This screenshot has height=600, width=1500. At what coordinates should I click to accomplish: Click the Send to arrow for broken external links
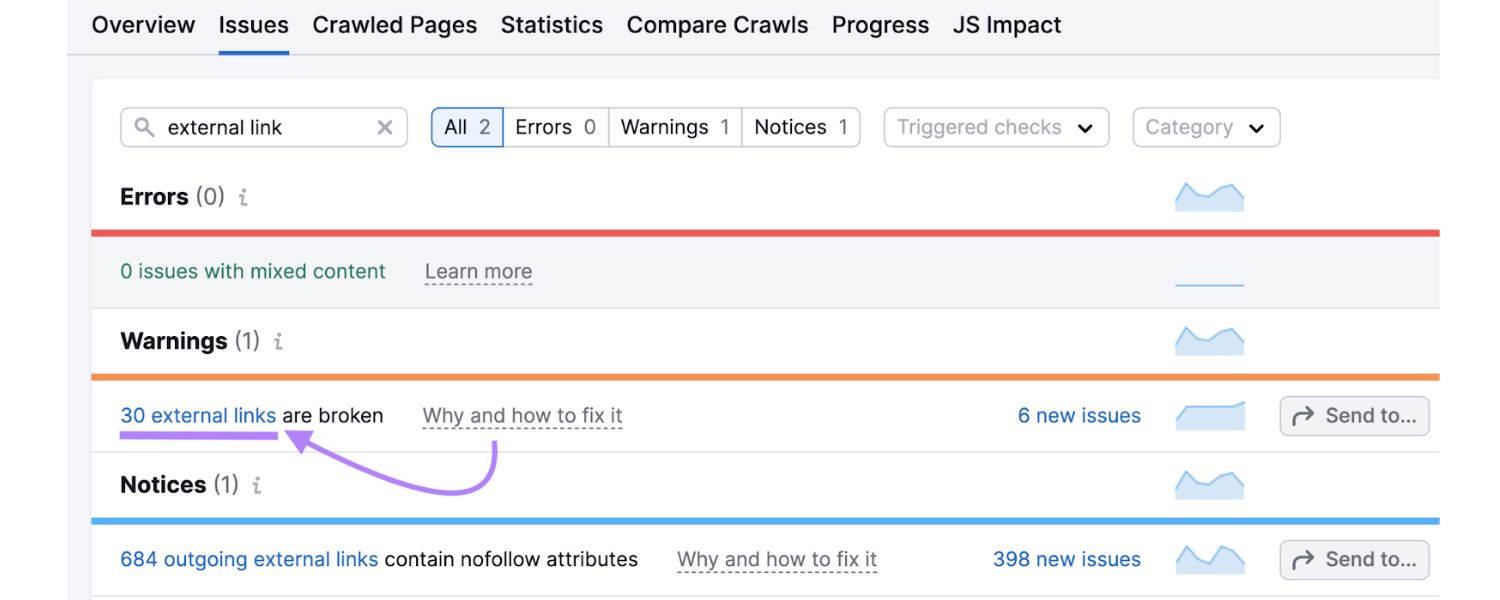tap(1353, 416)
